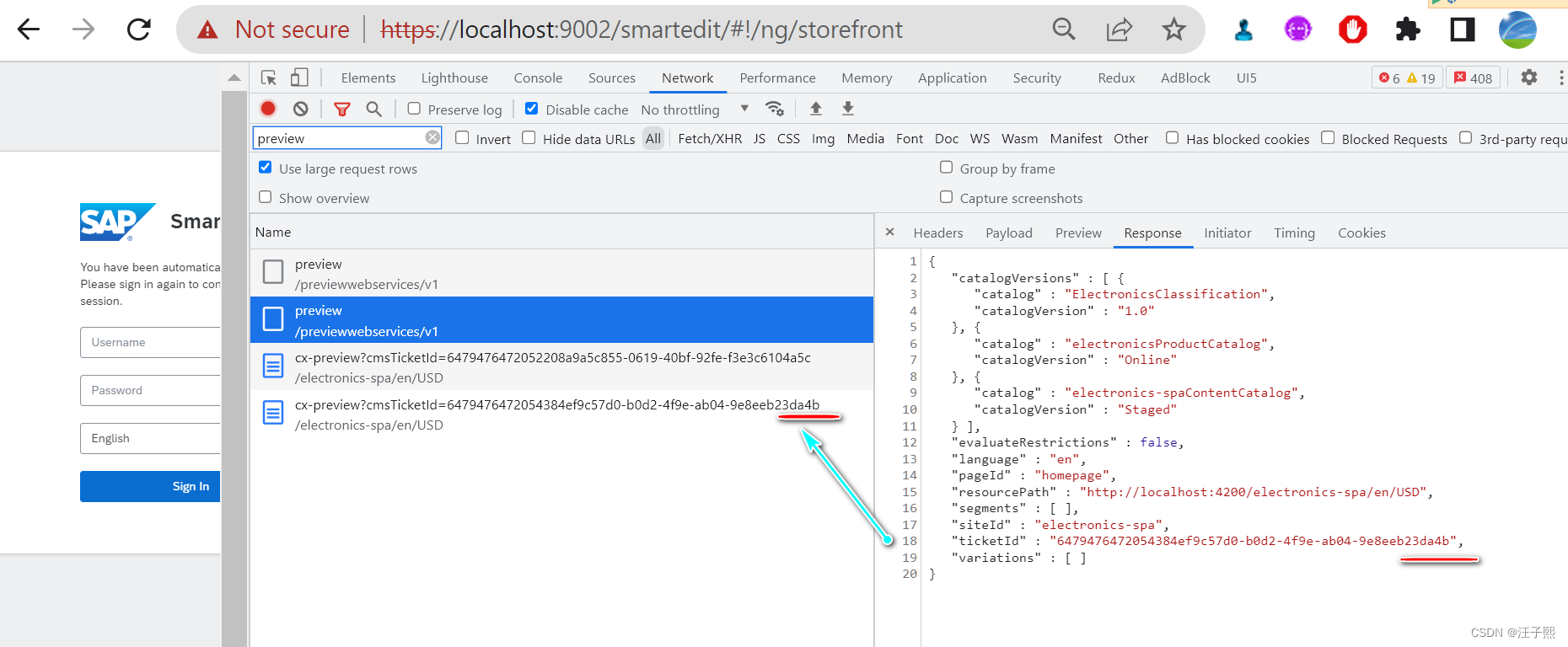This screenshot has height=647, width=1568.
Task: Activate the inspect element picker
Action: coord(269,78)
